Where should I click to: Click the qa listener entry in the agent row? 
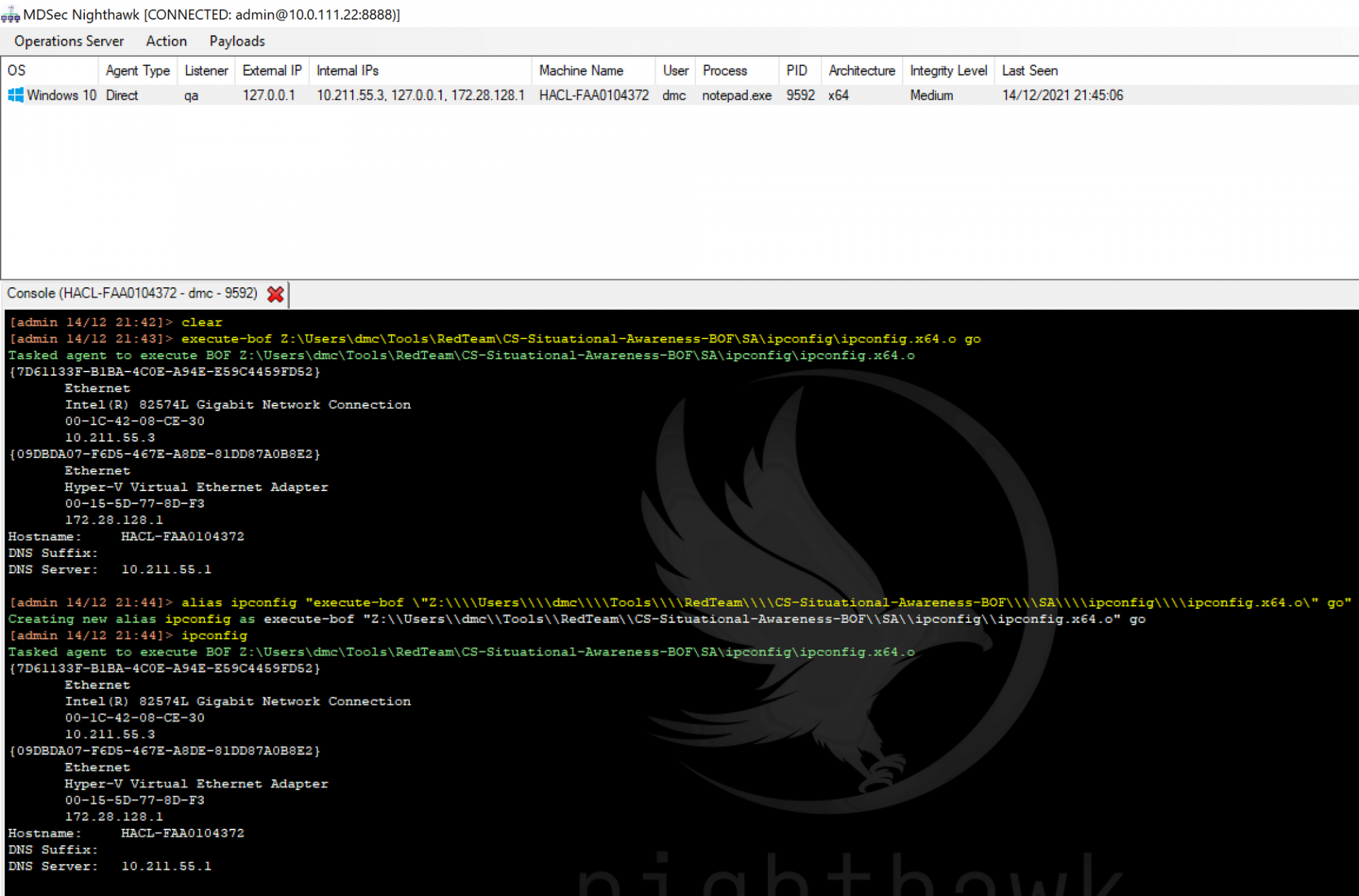click(x=190, y=95)
